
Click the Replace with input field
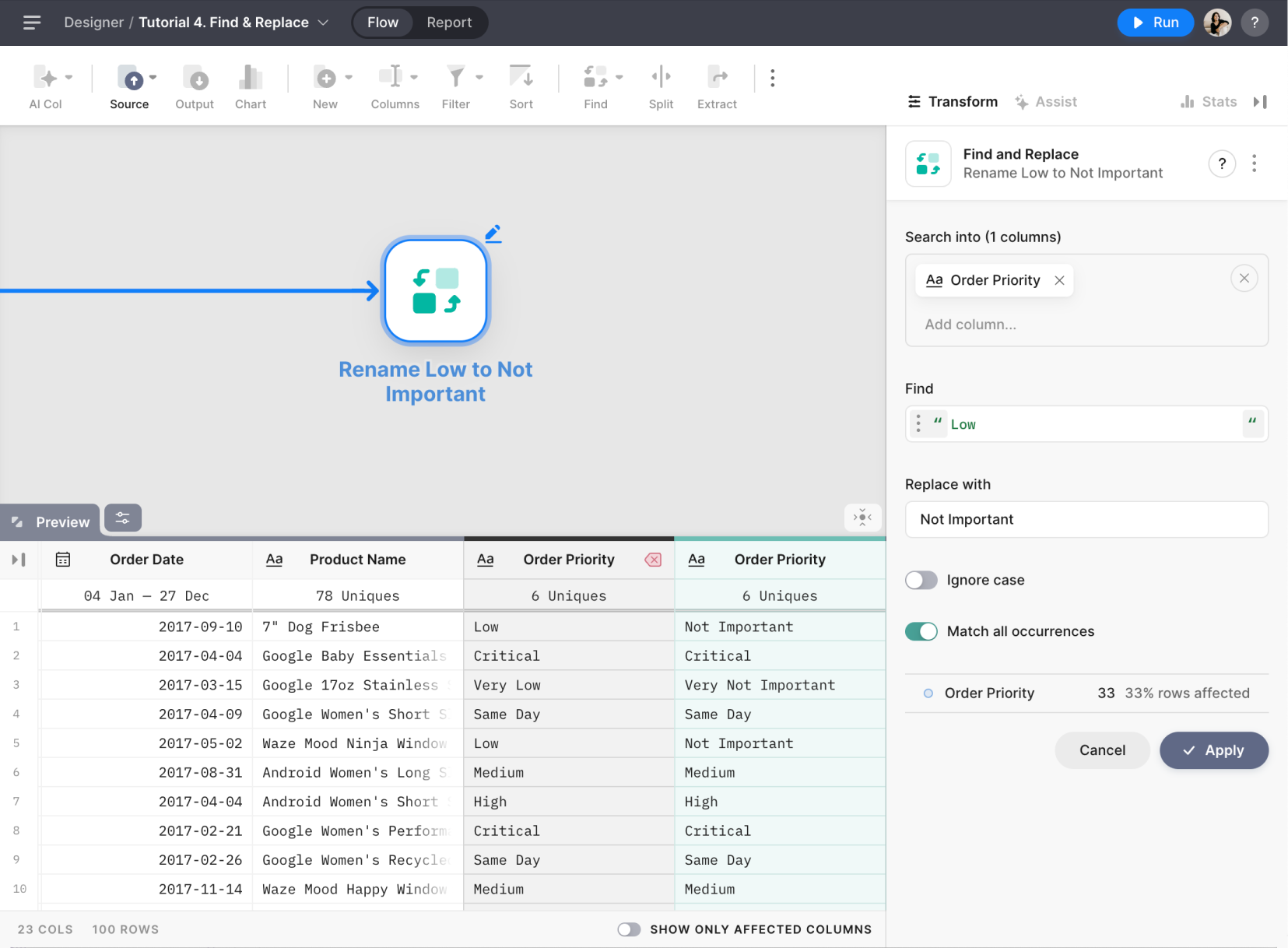(1086, 519)
